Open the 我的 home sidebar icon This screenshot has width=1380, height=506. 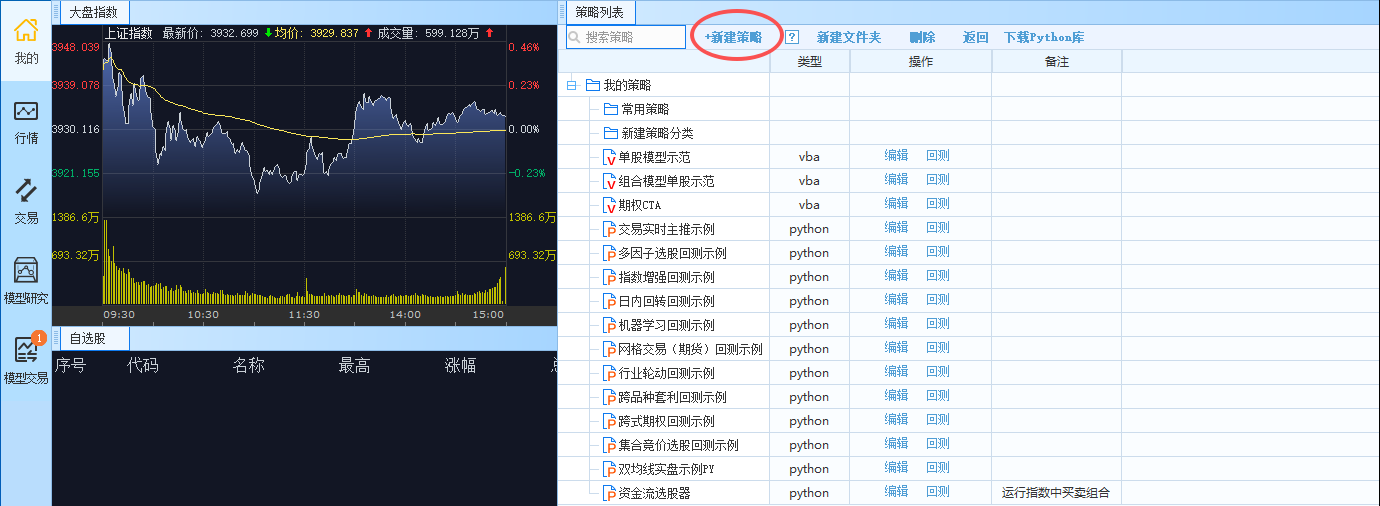pyautogui.click(x=26, y=40)
